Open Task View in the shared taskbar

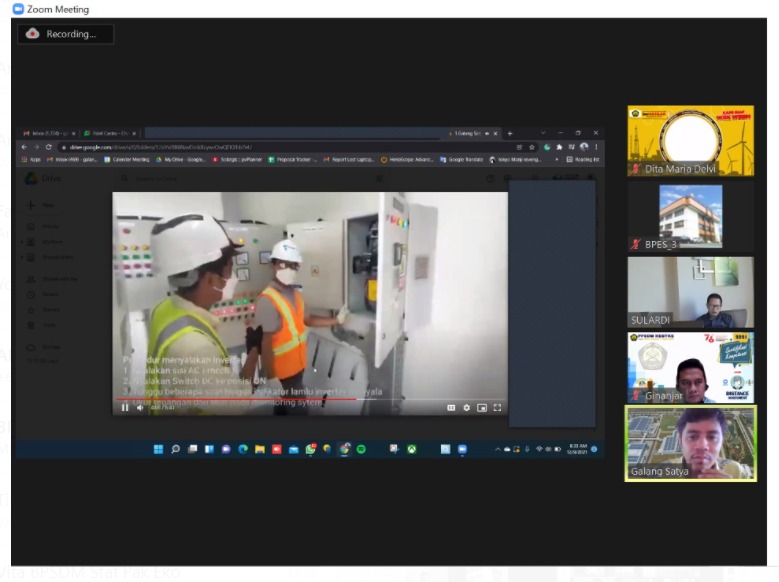tap(192, 449)
